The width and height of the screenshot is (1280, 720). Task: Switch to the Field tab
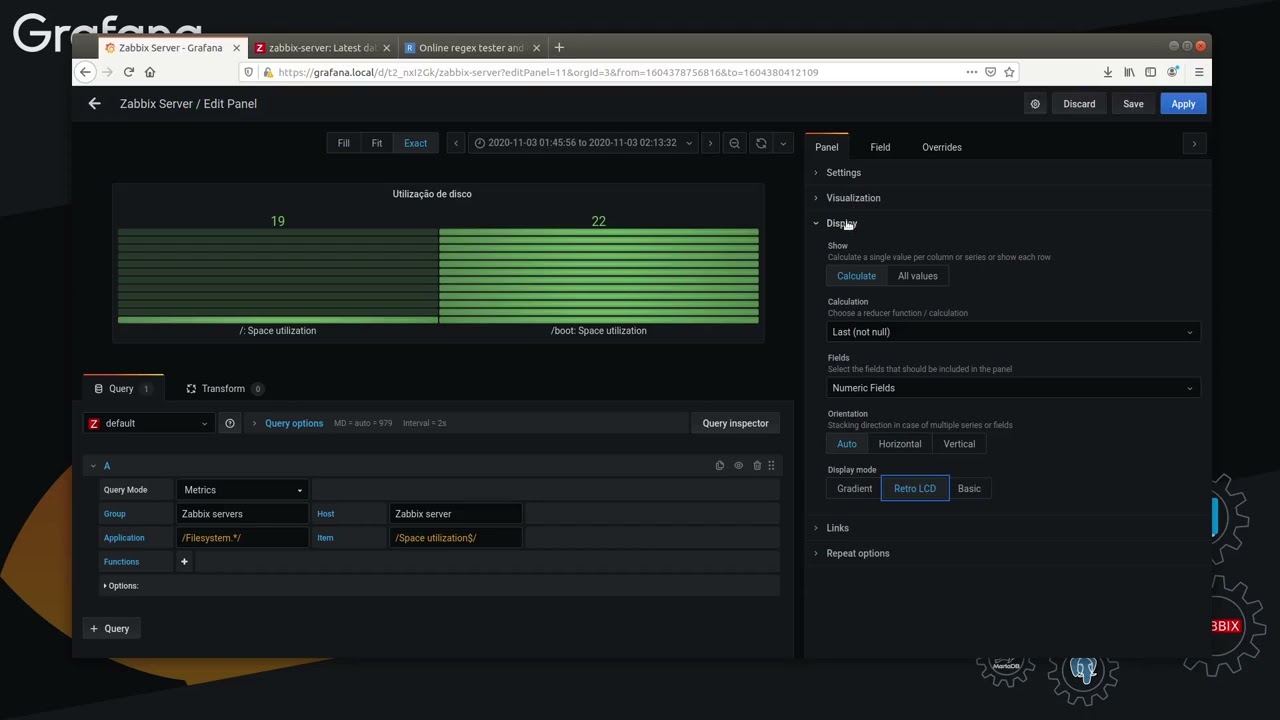[880, 147]
